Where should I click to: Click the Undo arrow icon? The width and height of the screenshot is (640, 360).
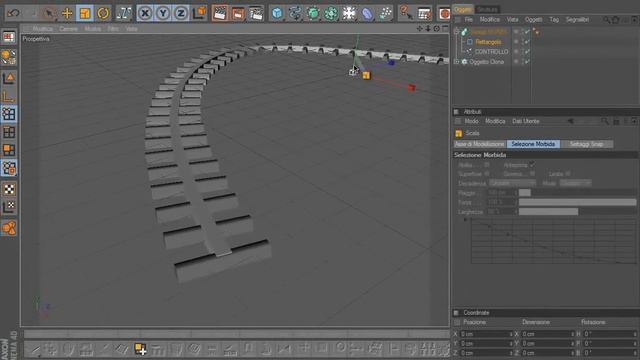13,13
